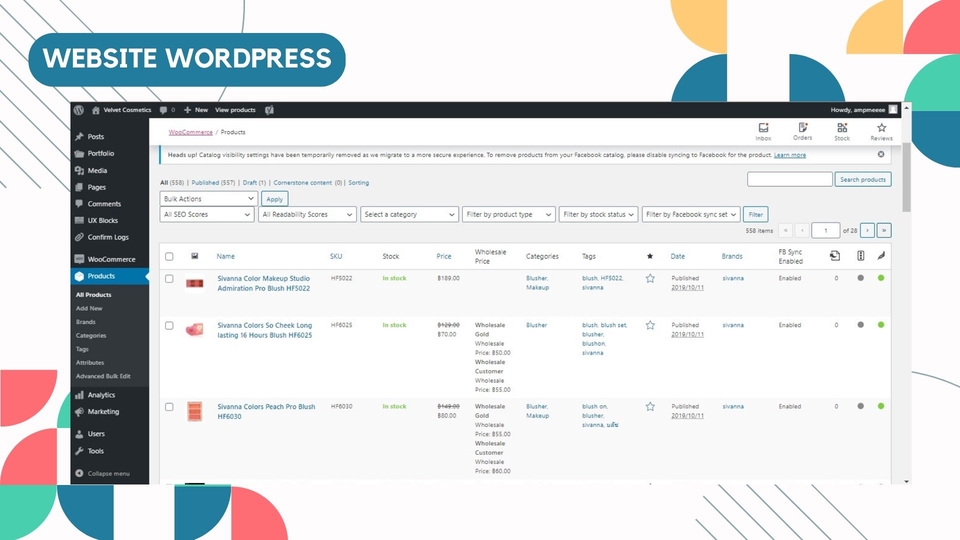Click the Collapse menu icon
The image size is (960, 540).
[79, 473]
